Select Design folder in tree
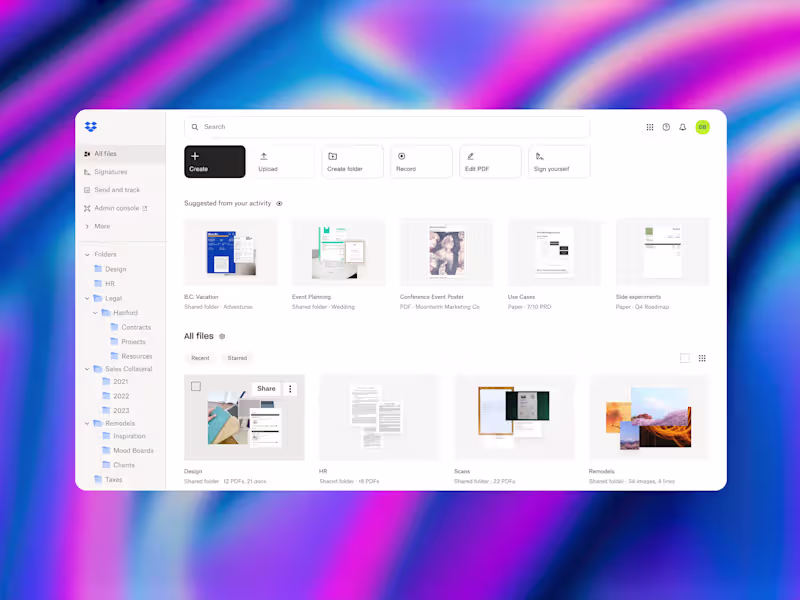 tap(111, 269)
